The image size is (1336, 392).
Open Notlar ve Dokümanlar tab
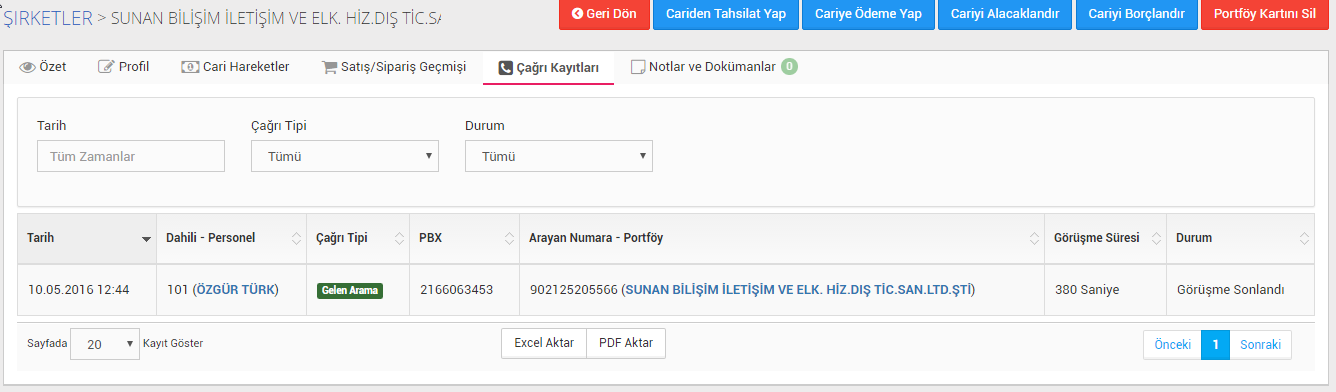click(714, 67)
